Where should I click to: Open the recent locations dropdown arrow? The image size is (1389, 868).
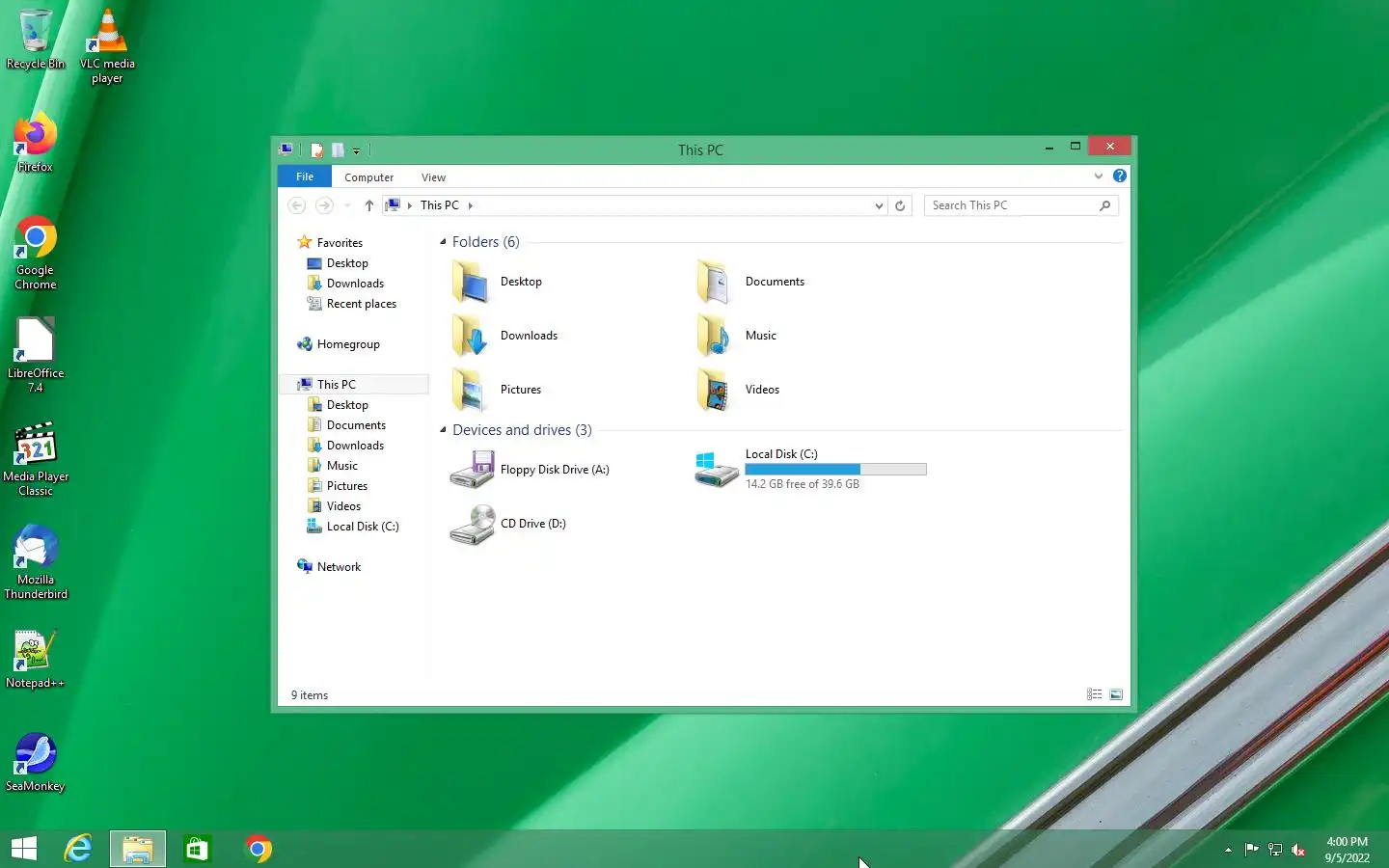[x=347, y=205]
